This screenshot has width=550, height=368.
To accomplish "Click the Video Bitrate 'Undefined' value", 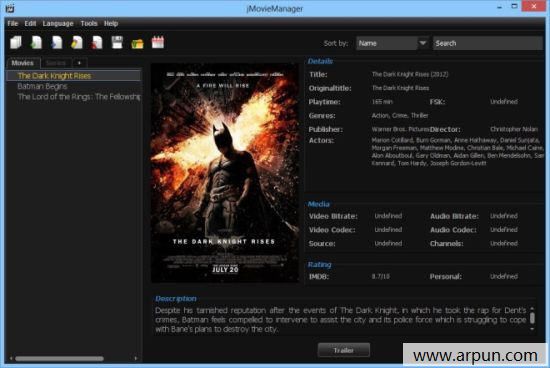I will [388, 216].
